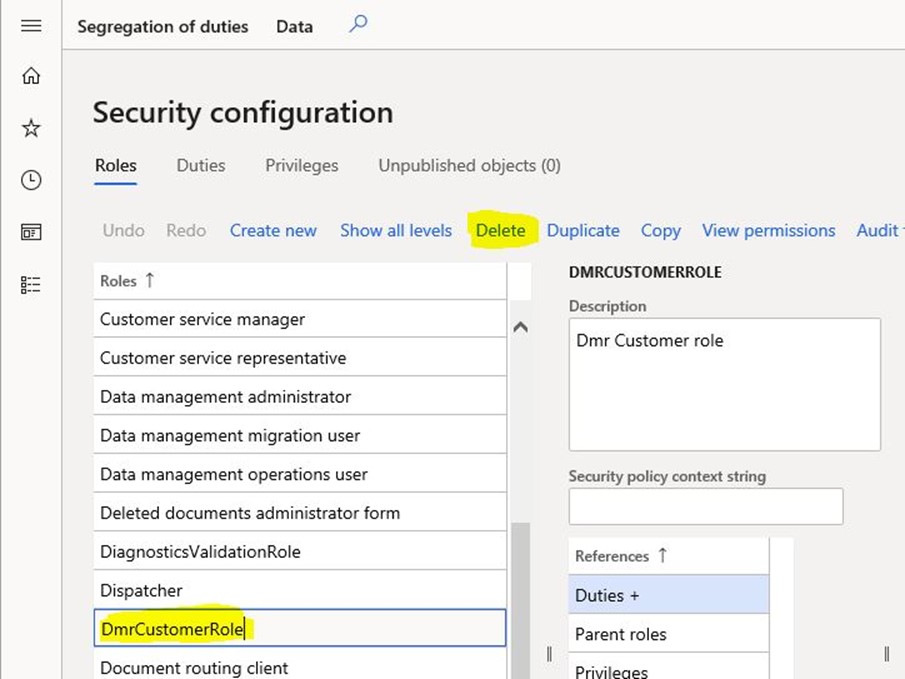Screen dimensions: 905x679
Task: Open Recent clock icon in sidebar
Action: point(31,180)
